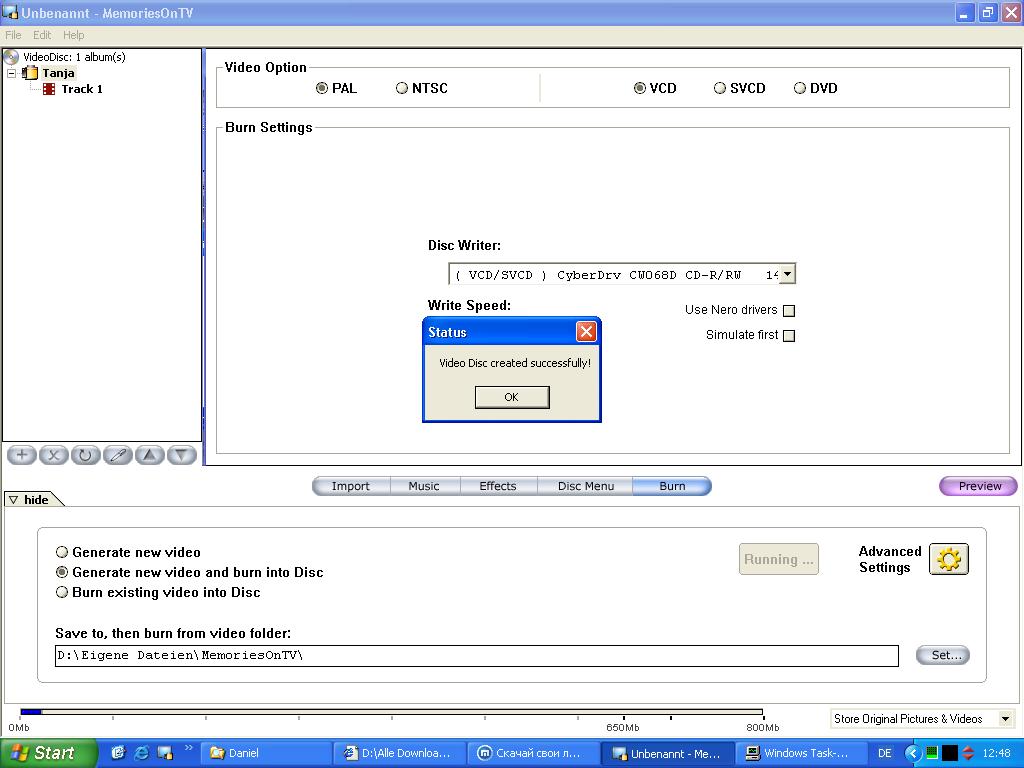Switch to the Import tab
This screenshot has width=1024, height=768.
[x=351, y=486]
